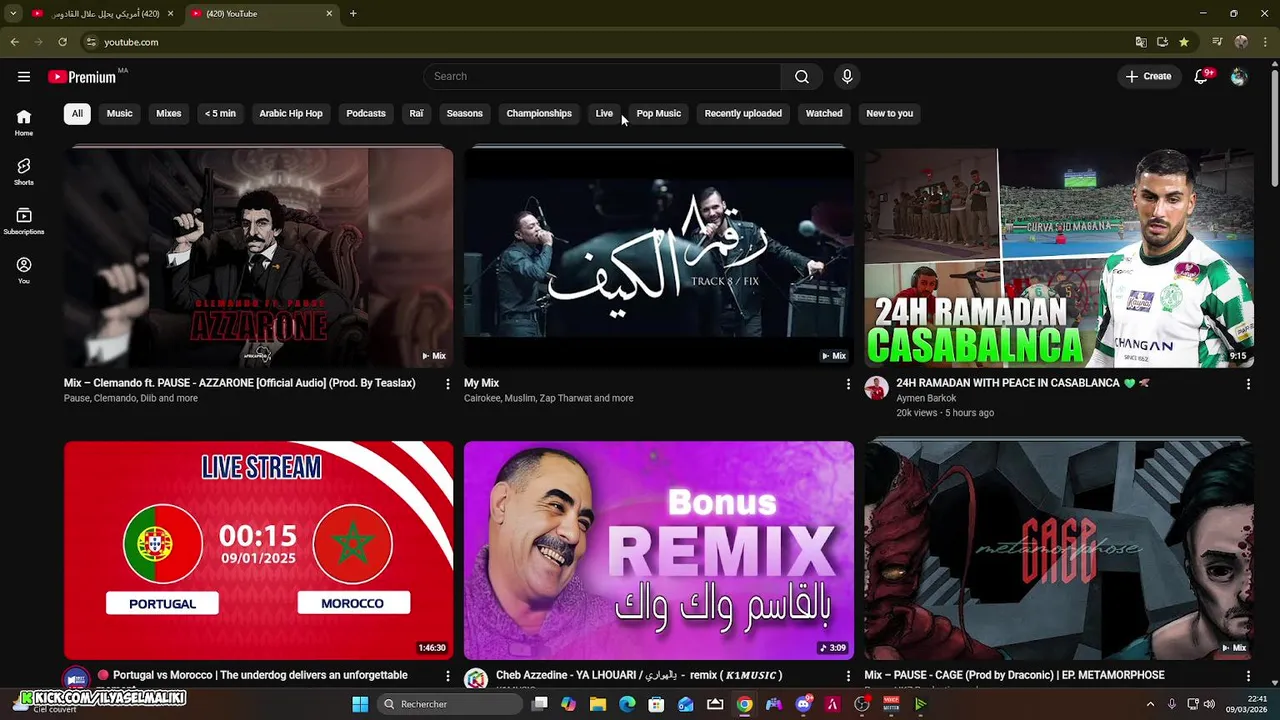
Task: Open options for the My Mix video
Action: pyautogui.click(x=848, y=384)
